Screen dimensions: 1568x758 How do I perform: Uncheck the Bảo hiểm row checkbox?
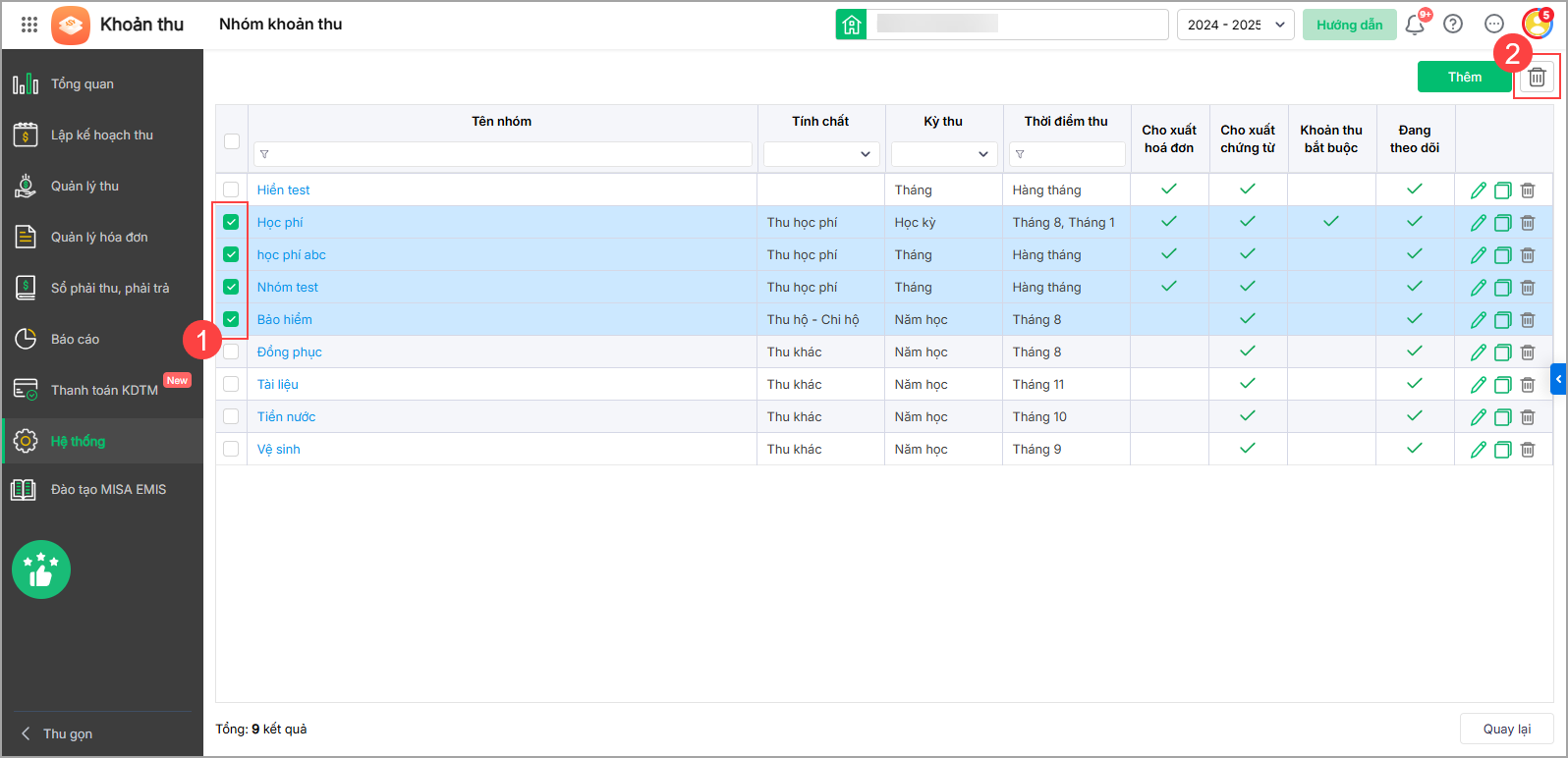(231, 319)
